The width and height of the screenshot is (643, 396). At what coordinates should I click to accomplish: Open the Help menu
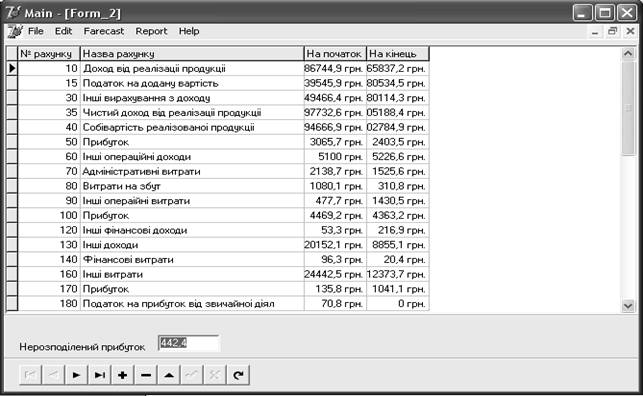[189, 31]
